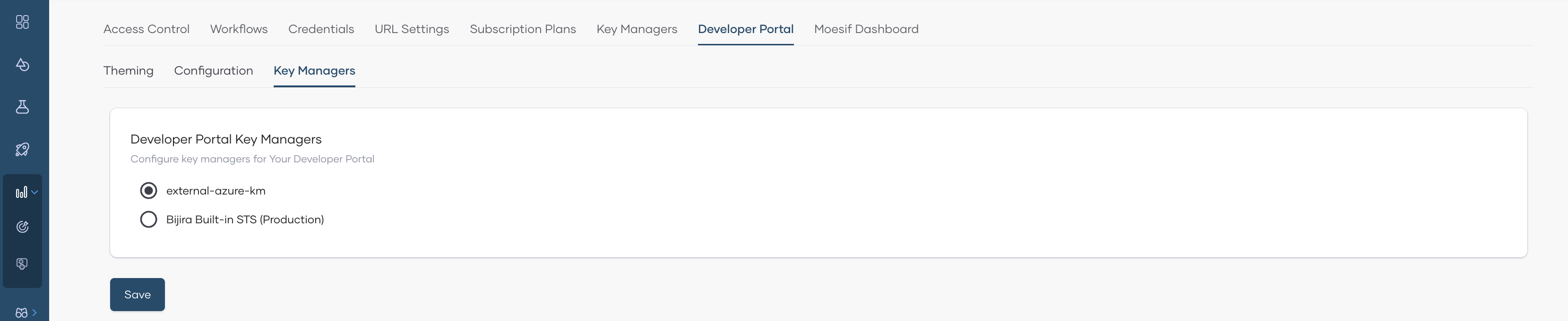1568x321 pixels.
Task: Open the URL Settings tab
Action: (x=412, y=29)
